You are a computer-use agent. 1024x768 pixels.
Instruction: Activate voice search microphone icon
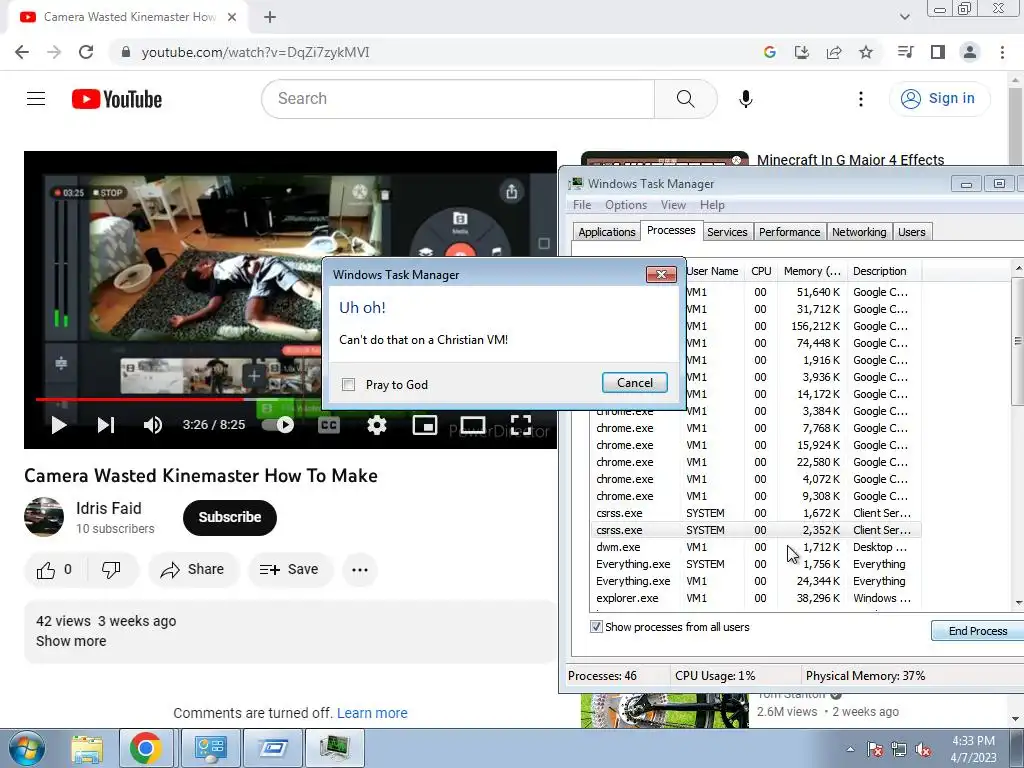(x=745, y=99)
